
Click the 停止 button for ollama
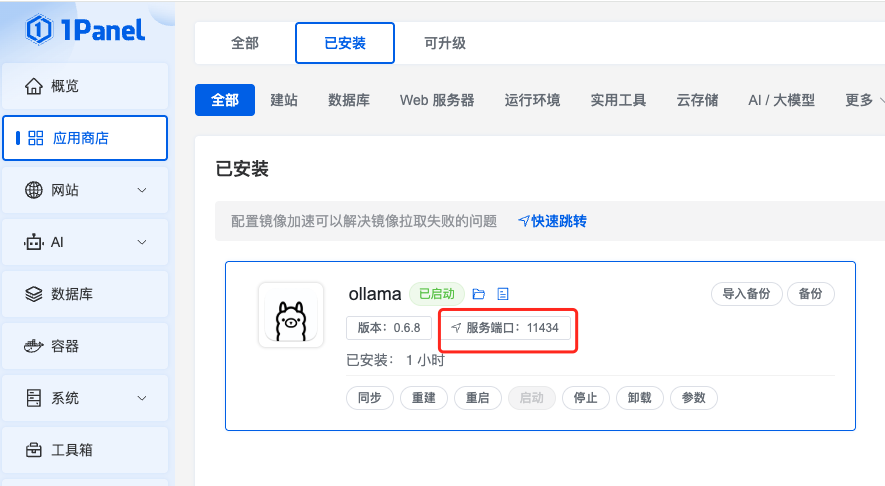(x=585, y=397)
